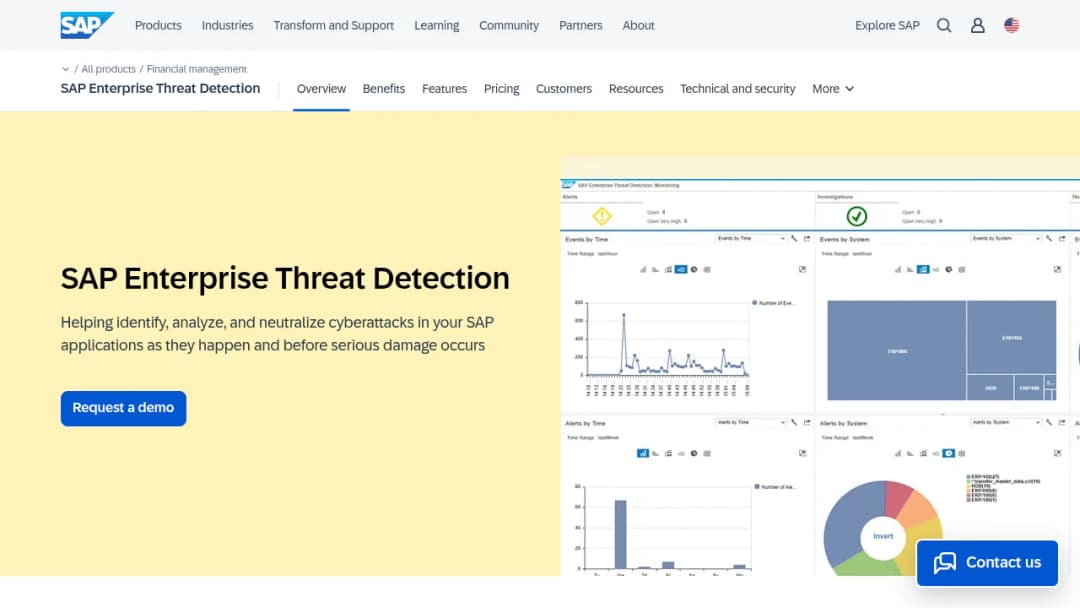The width and height of the screenshot is (1080, 608).
Task: Click SAP Enterprise Threat Detection page title link
Action: (x=160, y=88)
